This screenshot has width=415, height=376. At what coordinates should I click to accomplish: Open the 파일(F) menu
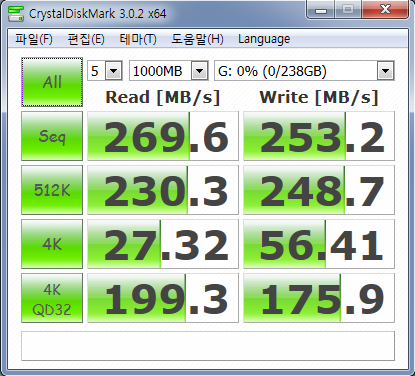pos(34,39)
